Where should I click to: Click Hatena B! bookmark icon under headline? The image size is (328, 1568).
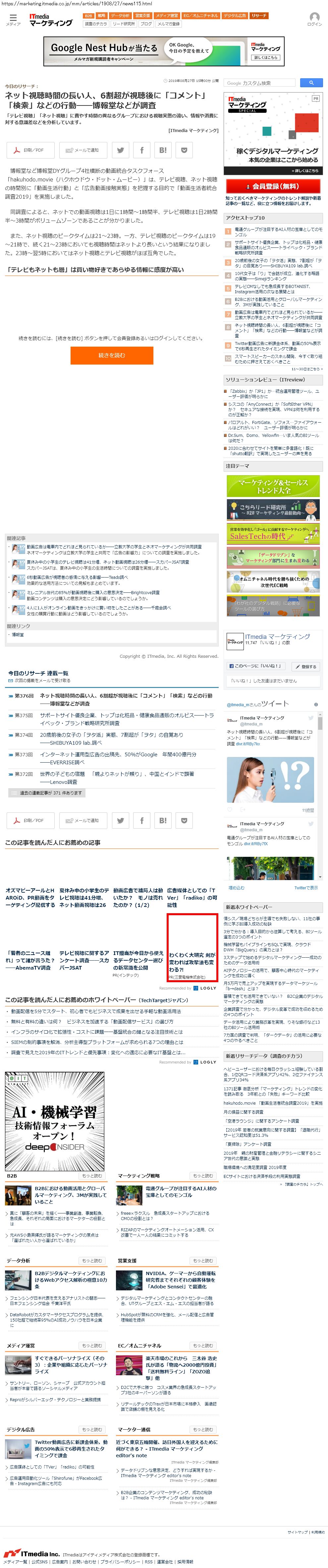163,150
